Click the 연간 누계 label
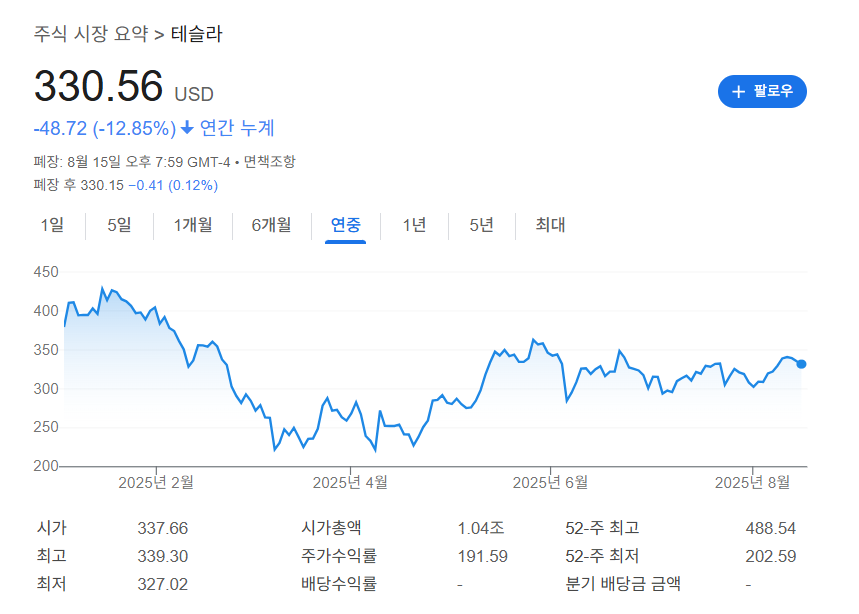859x614 pixels. pyautogui.click(x=237, y=128)
